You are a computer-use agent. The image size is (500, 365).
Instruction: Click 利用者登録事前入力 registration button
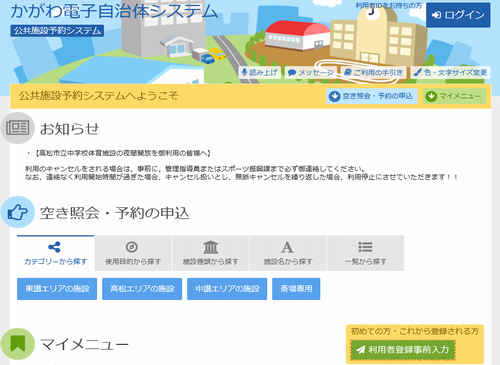403,350
